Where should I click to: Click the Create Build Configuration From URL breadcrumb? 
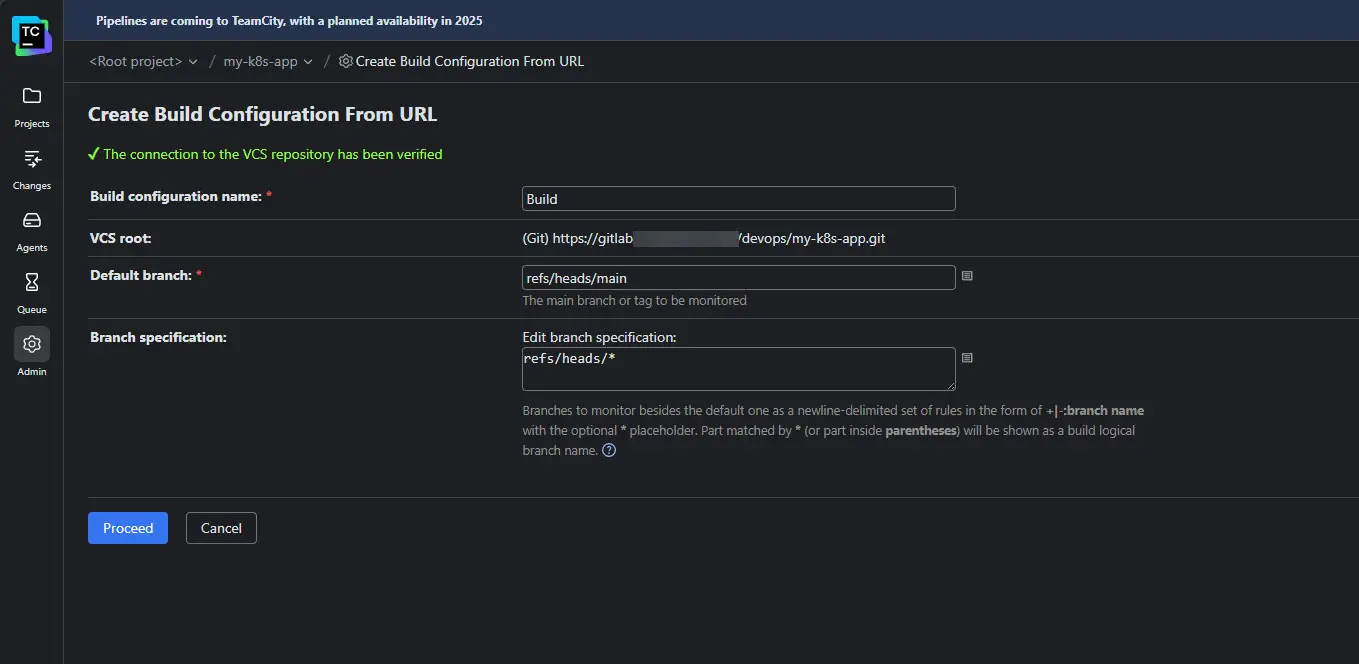(x=469, y=62)
